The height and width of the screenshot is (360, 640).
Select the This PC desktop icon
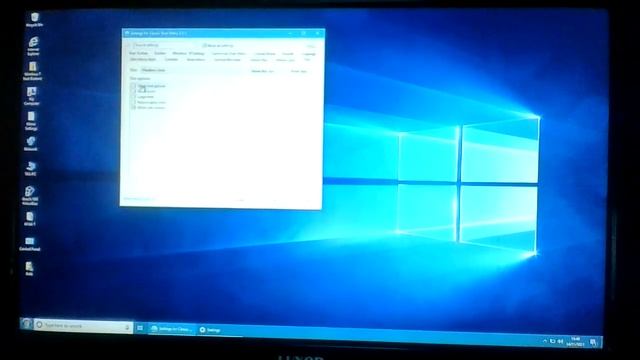point(31,169)
